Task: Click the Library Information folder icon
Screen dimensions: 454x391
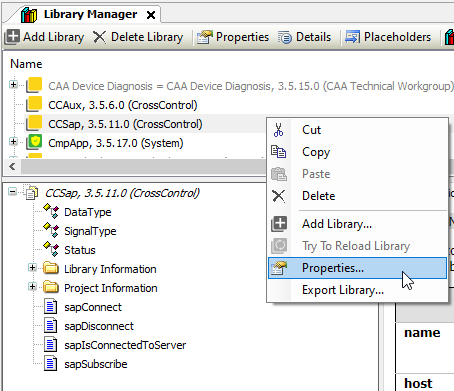Action: coord(51,268)
